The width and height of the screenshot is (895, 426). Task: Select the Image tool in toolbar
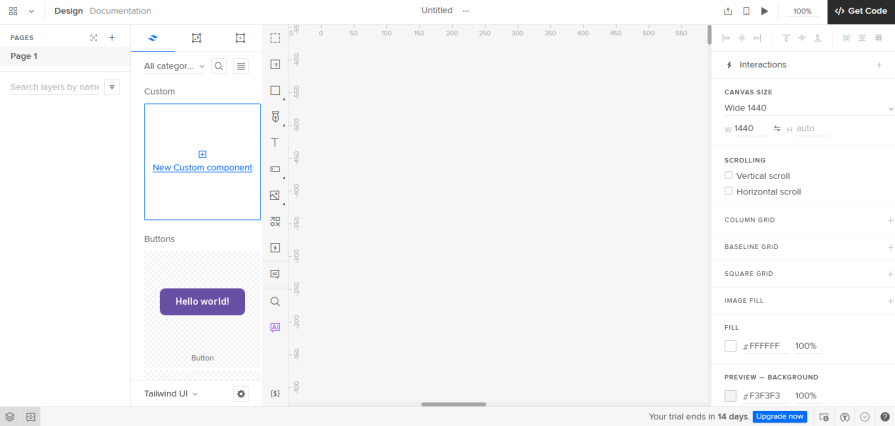[x=275, y=196]
